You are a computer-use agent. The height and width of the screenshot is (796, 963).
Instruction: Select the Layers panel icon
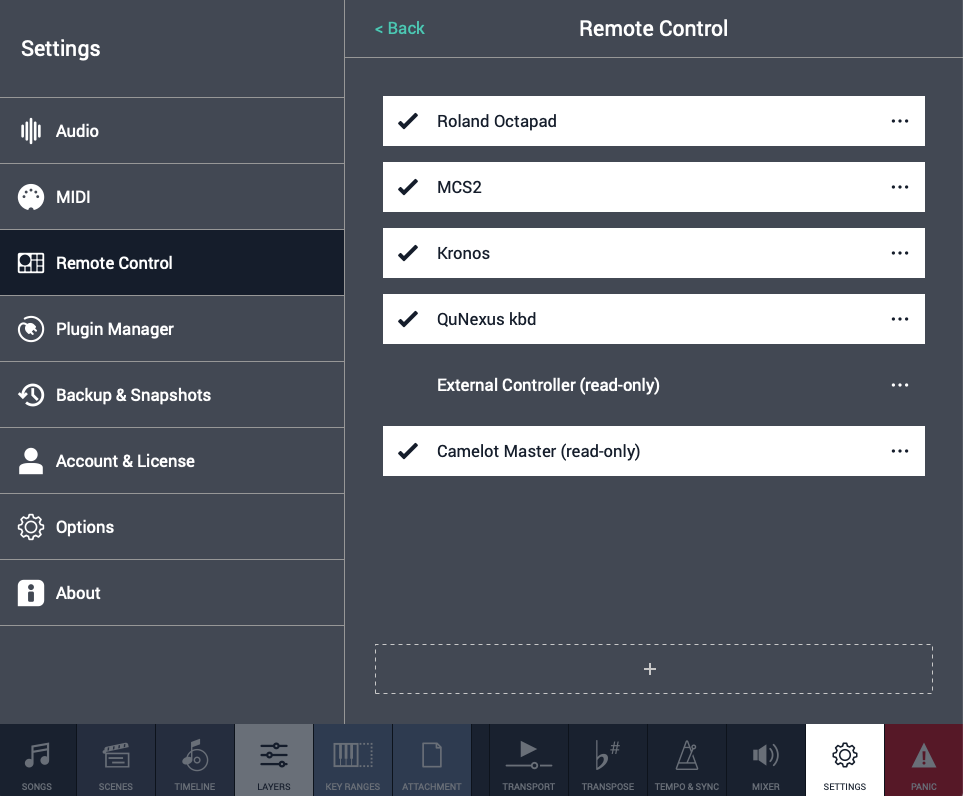(x=273, y=760)
